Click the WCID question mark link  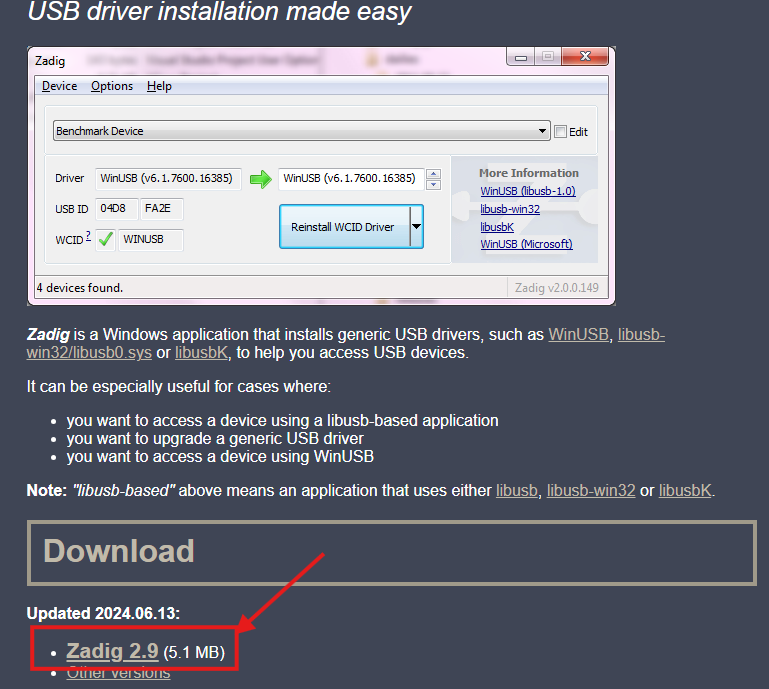(x=88, y=236)
